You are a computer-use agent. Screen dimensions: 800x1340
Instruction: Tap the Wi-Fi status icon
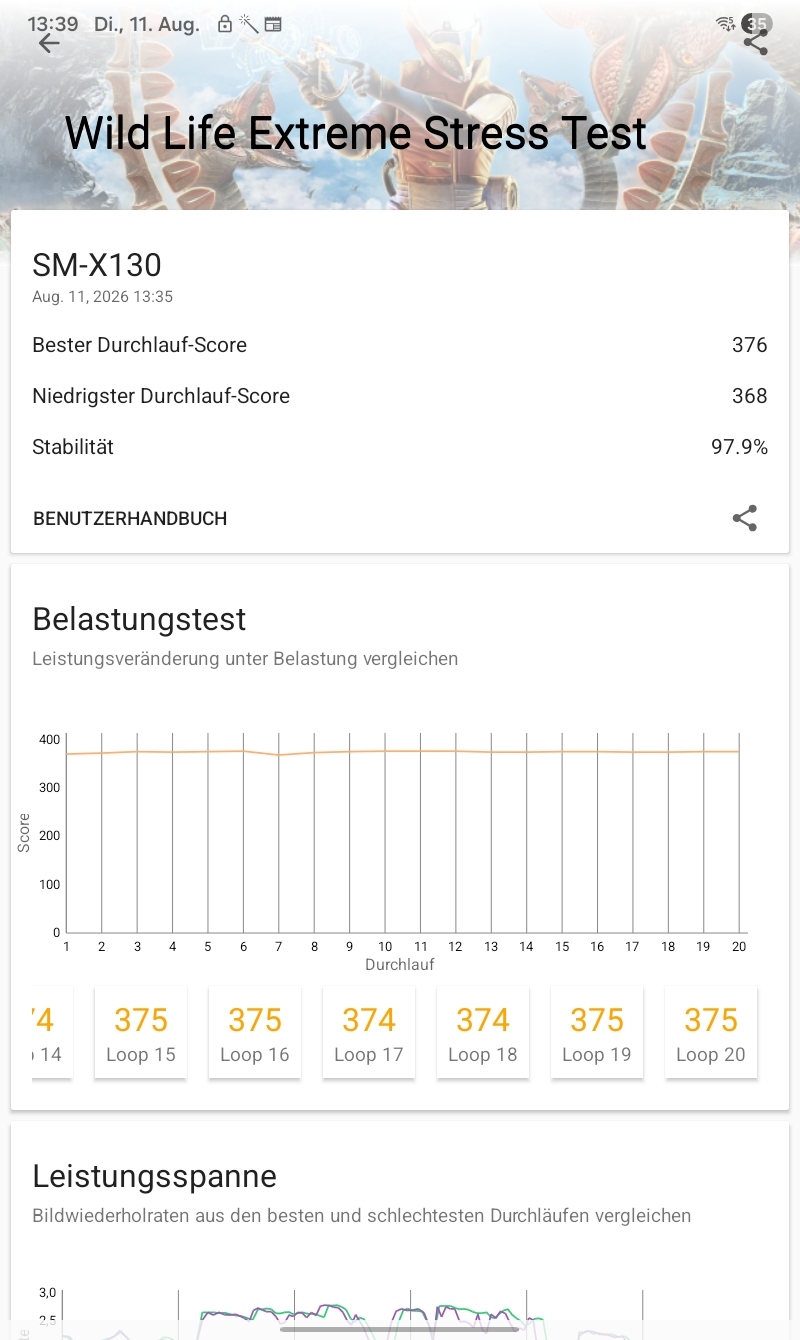pyautogui.click(x=726, y=24)
